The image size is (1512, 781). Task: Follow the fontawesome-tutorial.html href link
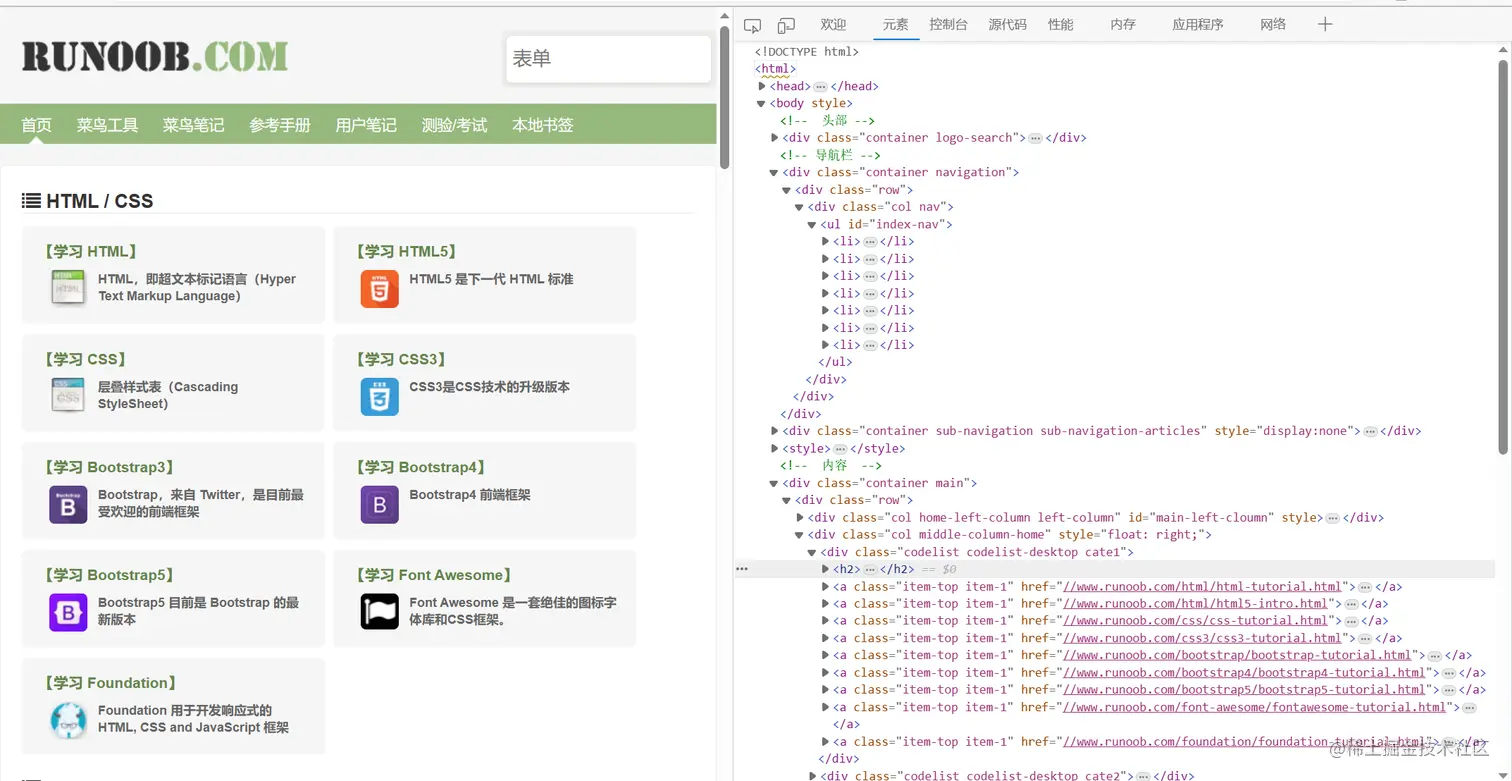[x=1254, y=707]
